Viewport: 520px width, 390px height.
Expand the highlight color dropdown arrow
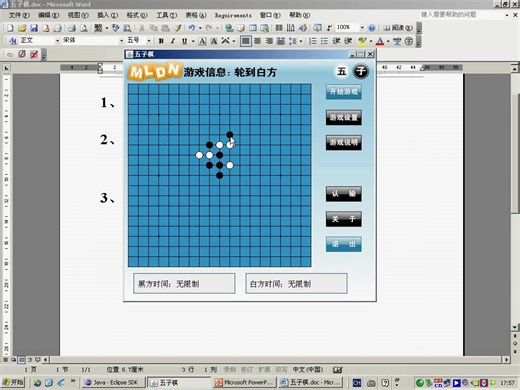tap(371, 41)
